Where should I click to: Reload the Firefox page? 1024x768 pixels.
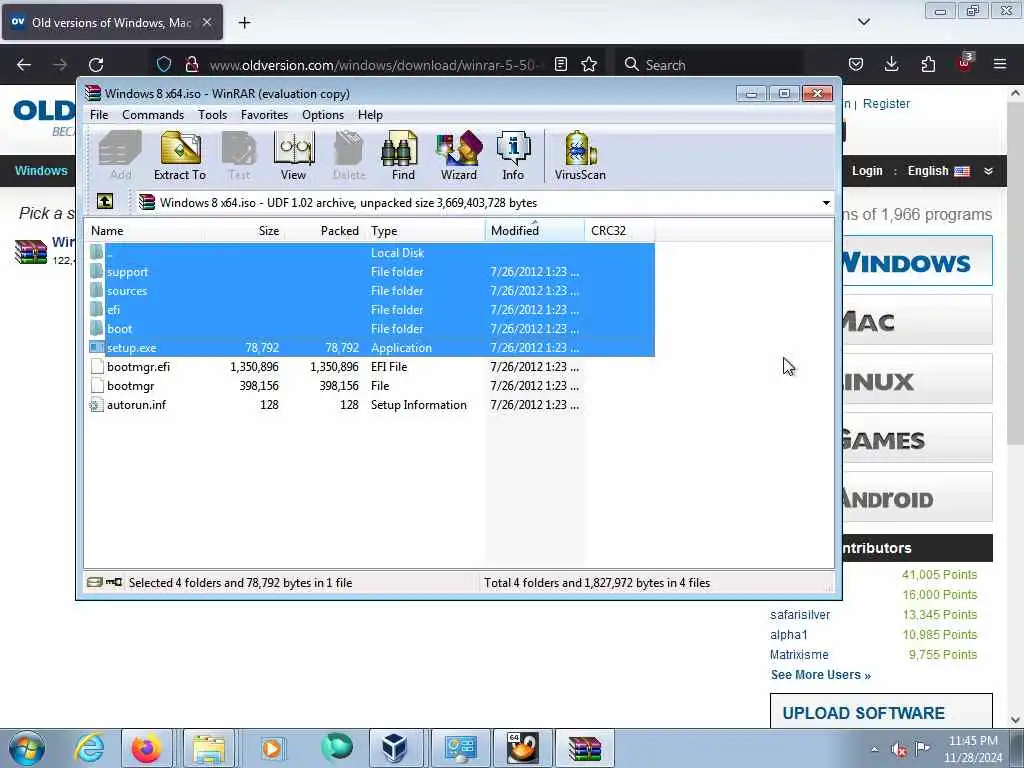click(x=96, y=65)
